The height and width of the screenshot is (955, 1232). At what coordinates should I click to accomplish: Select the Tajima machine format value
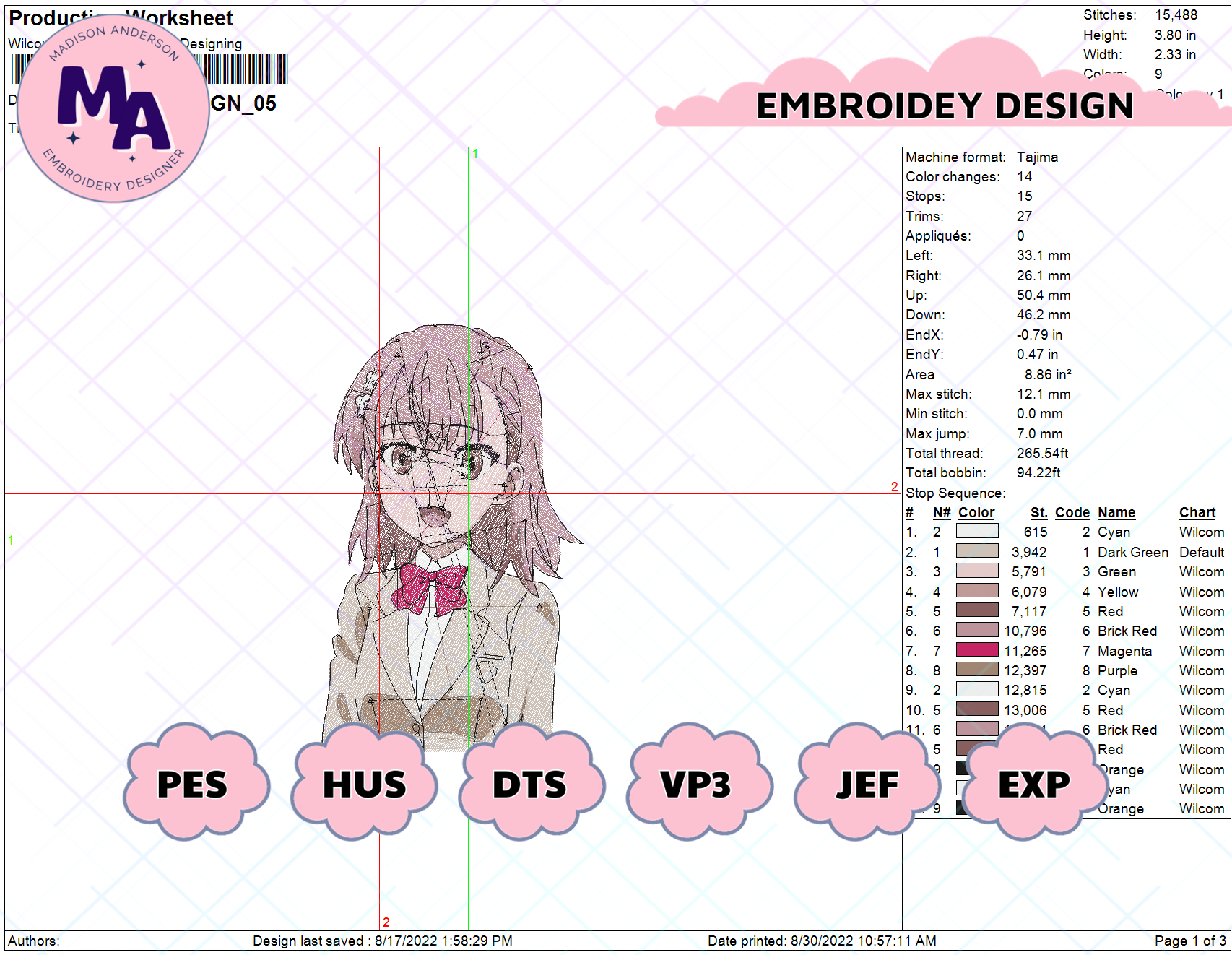coord(1038,157)
